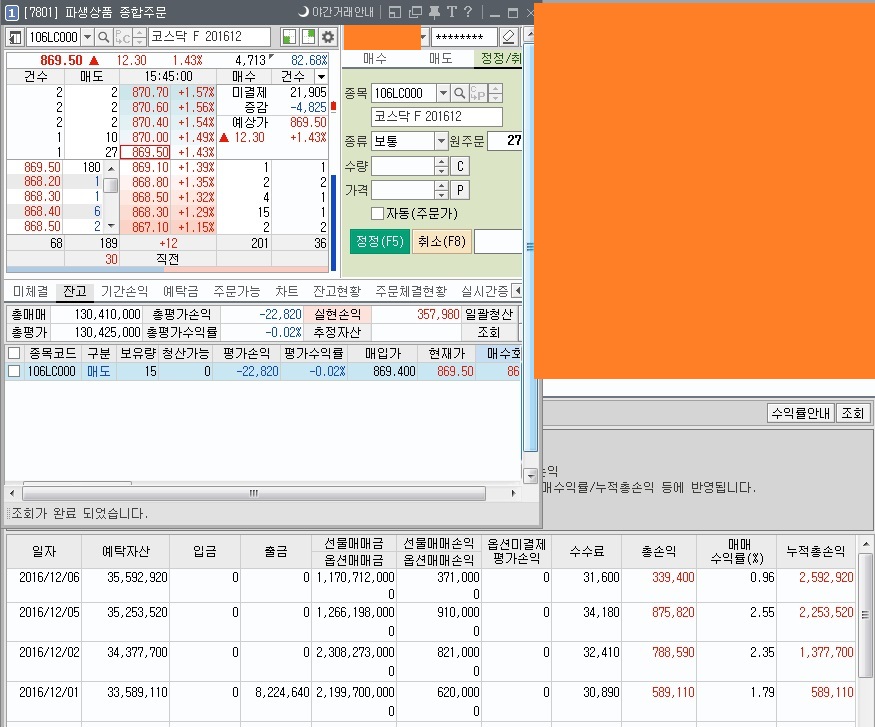Viewport: 875px width, 727px height.
Task: Click the 수량 quantity input field
Action: pos(403,165)
